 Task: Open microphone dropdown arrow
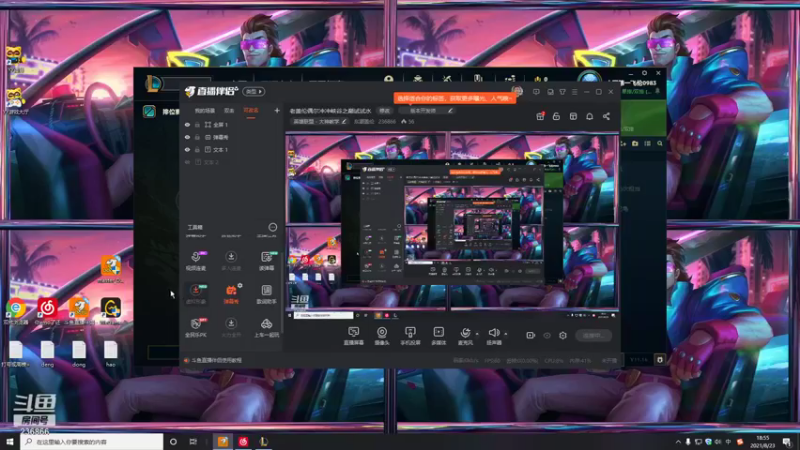[x=478, y=334]
